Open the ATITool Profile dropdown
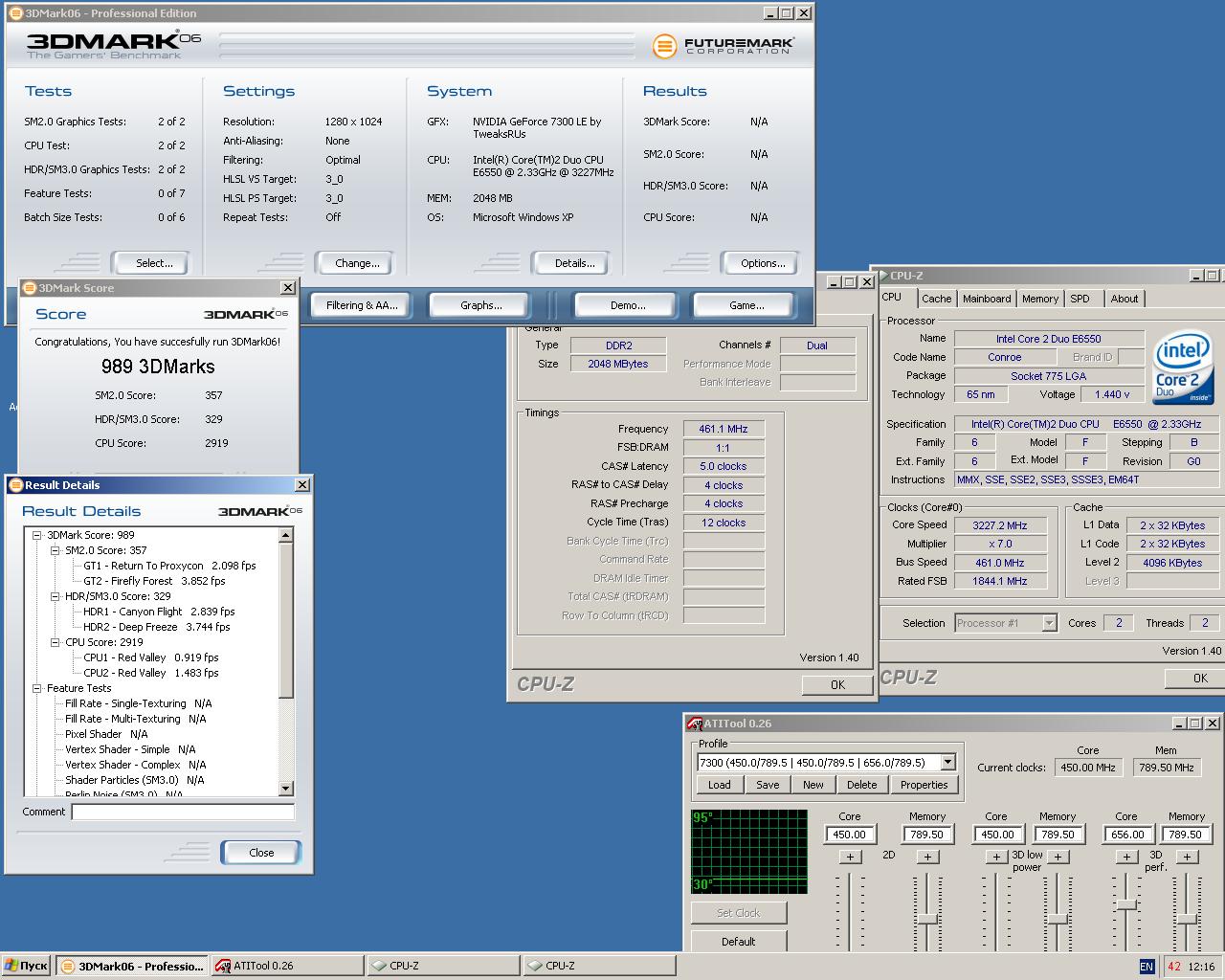The image size is (1225, 980). pyautogui.click(x=947, y=763)
